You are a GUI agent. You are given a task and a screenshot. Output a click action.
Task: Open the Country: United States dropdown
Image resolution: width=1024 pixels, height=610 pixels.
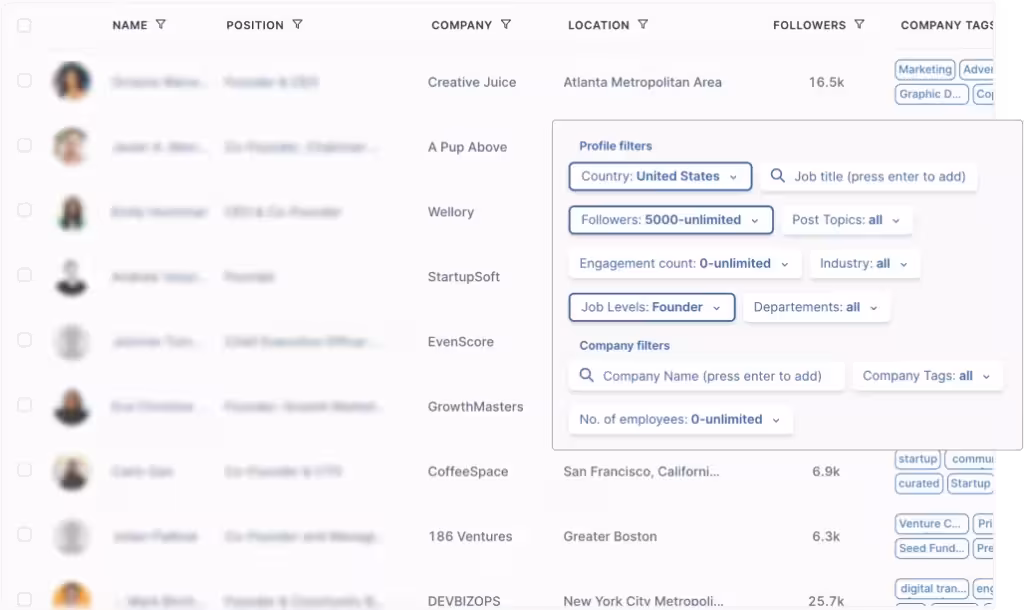[x=660, y=177]
